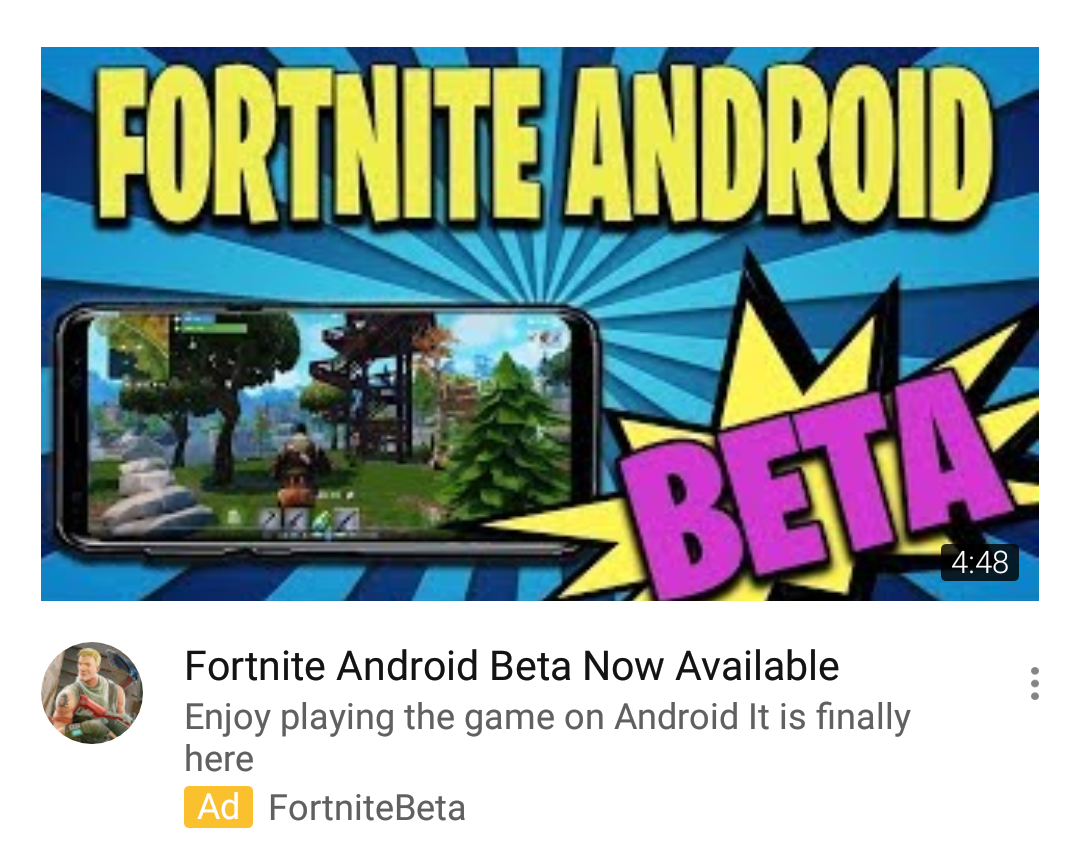Viewport: 1080px width, 855px height.
Task: Tap the inventory hotbar icons in gameplay image
Action: [309, 519]
